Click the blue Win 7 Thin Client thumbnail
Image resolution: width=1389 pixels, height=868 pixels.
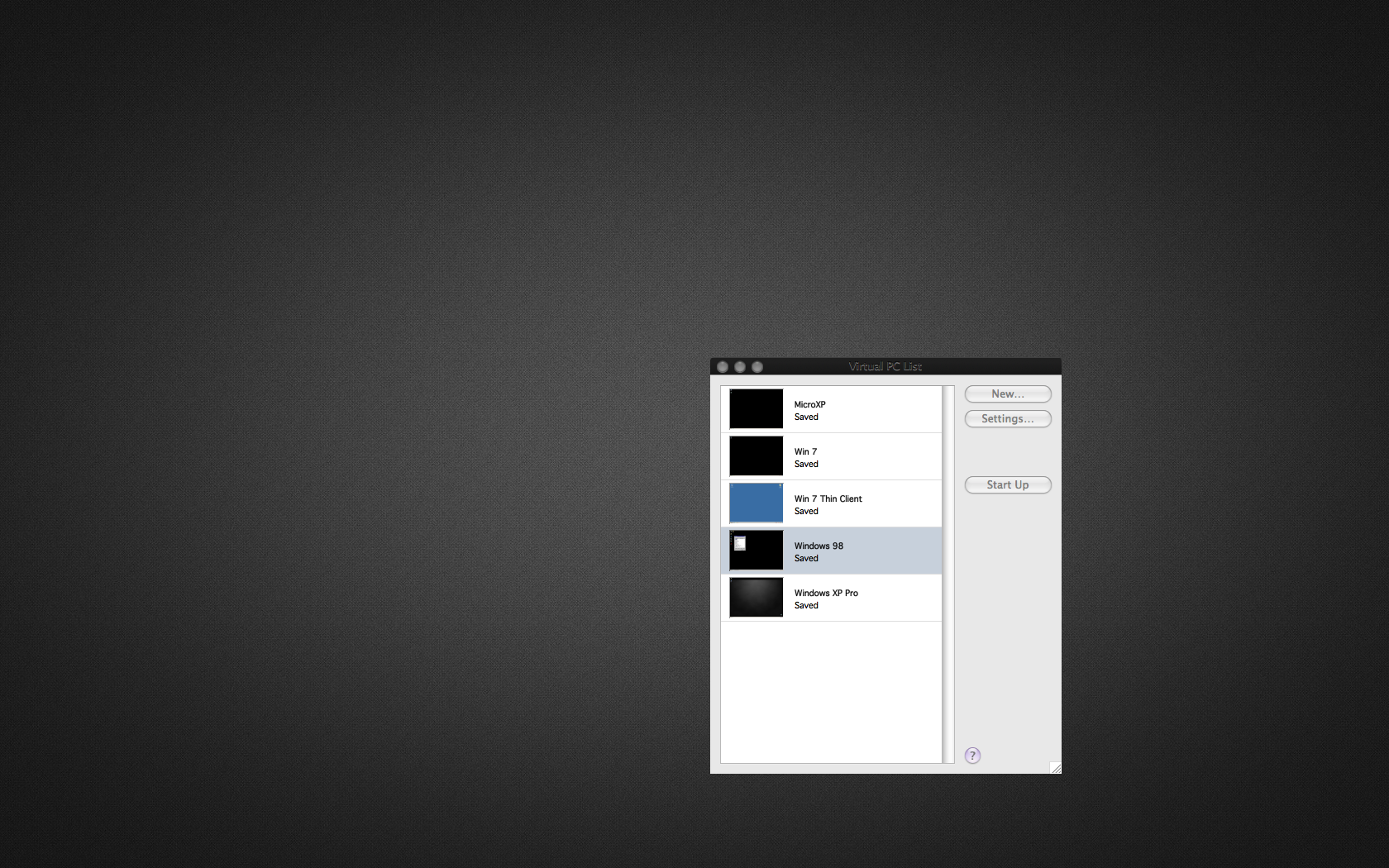coord(756,503)
